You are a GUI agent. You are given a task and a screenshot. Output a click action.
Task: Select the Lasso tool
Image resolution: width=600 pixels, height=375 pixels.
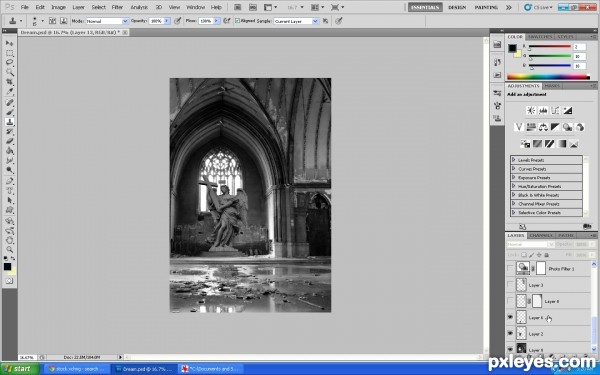pyautogui.click(x=9, y=62)
